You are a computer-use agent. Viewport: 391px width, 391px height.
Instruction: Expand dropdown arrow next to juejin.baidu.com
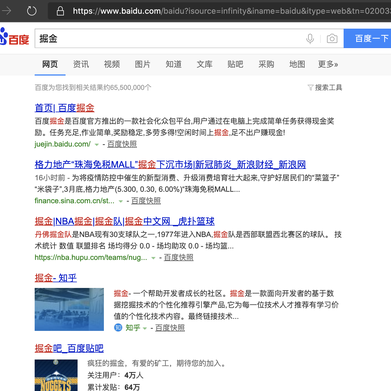[97, 144]
